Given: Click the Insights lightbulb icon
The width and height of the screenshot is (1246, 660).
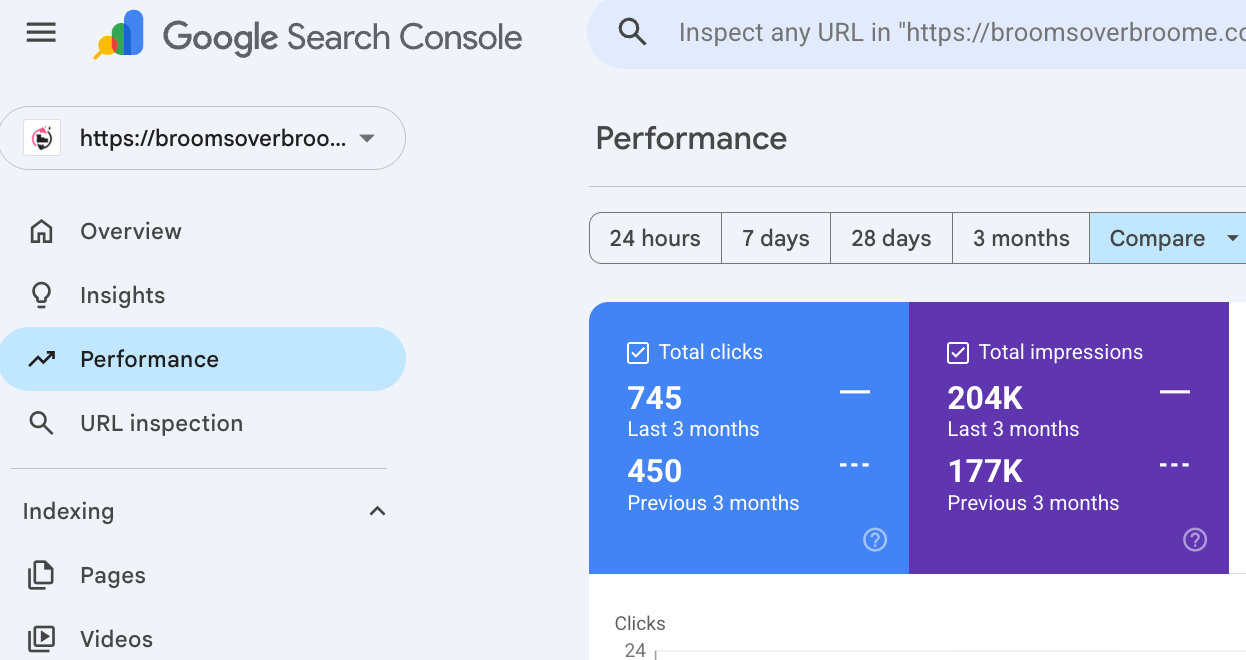Looking at the screenshot, I should pyautogui.click(x=41, y=295).
